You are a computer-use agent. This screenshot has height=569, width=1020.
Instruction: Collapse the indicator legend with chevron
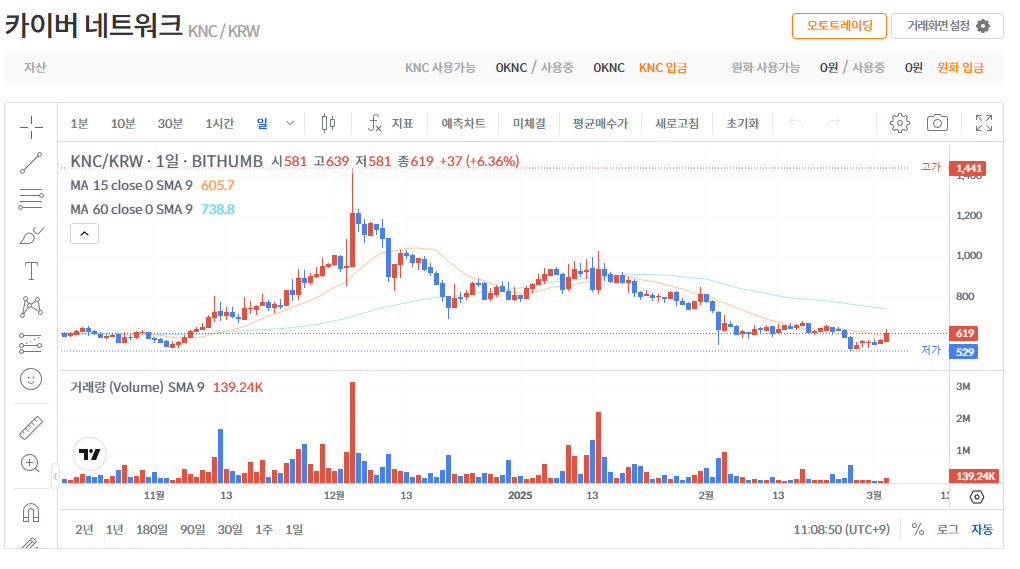tap(85, 233)
